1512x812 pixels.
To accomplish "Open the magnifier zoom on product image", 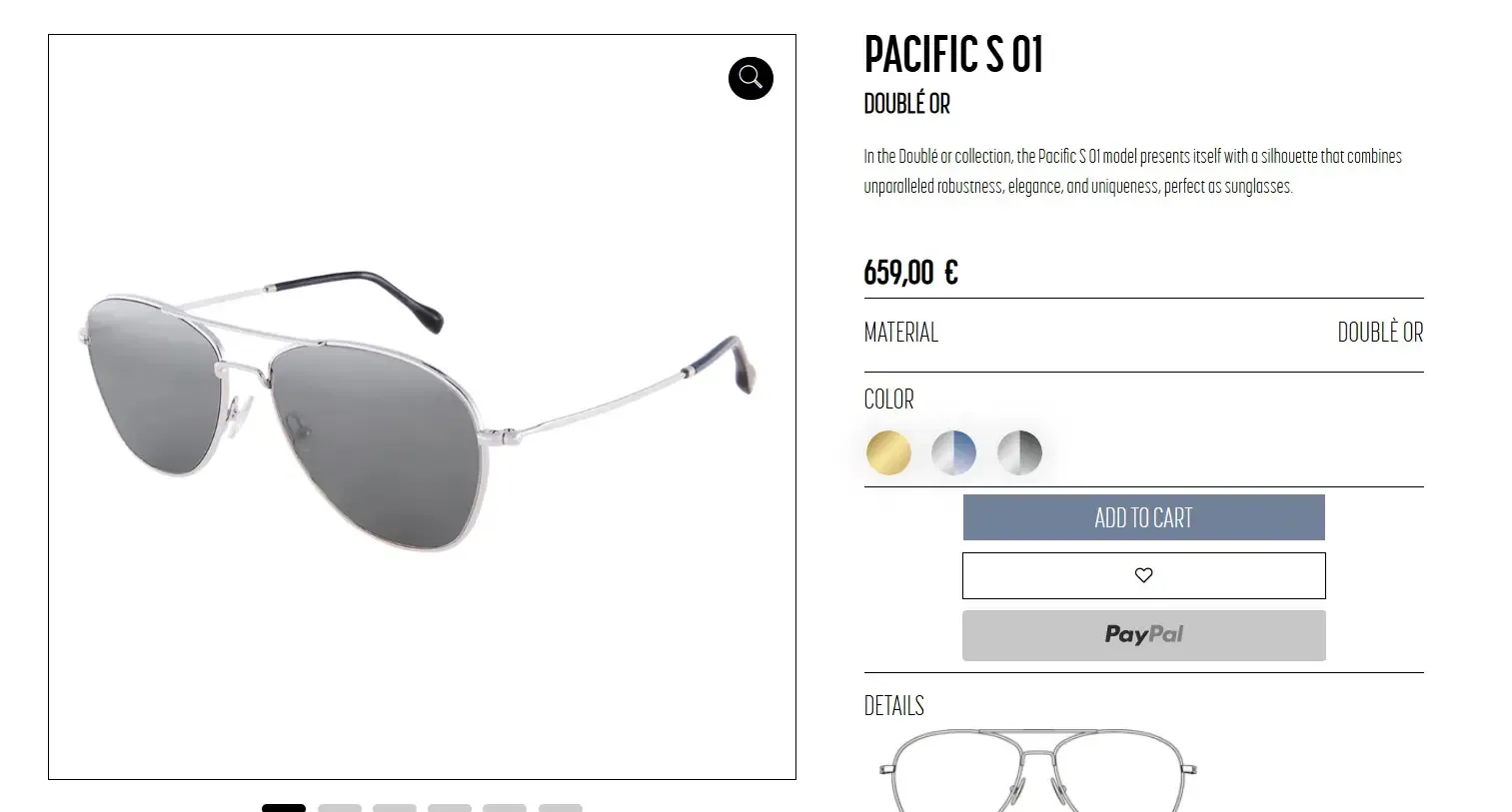I will (751, 78).
